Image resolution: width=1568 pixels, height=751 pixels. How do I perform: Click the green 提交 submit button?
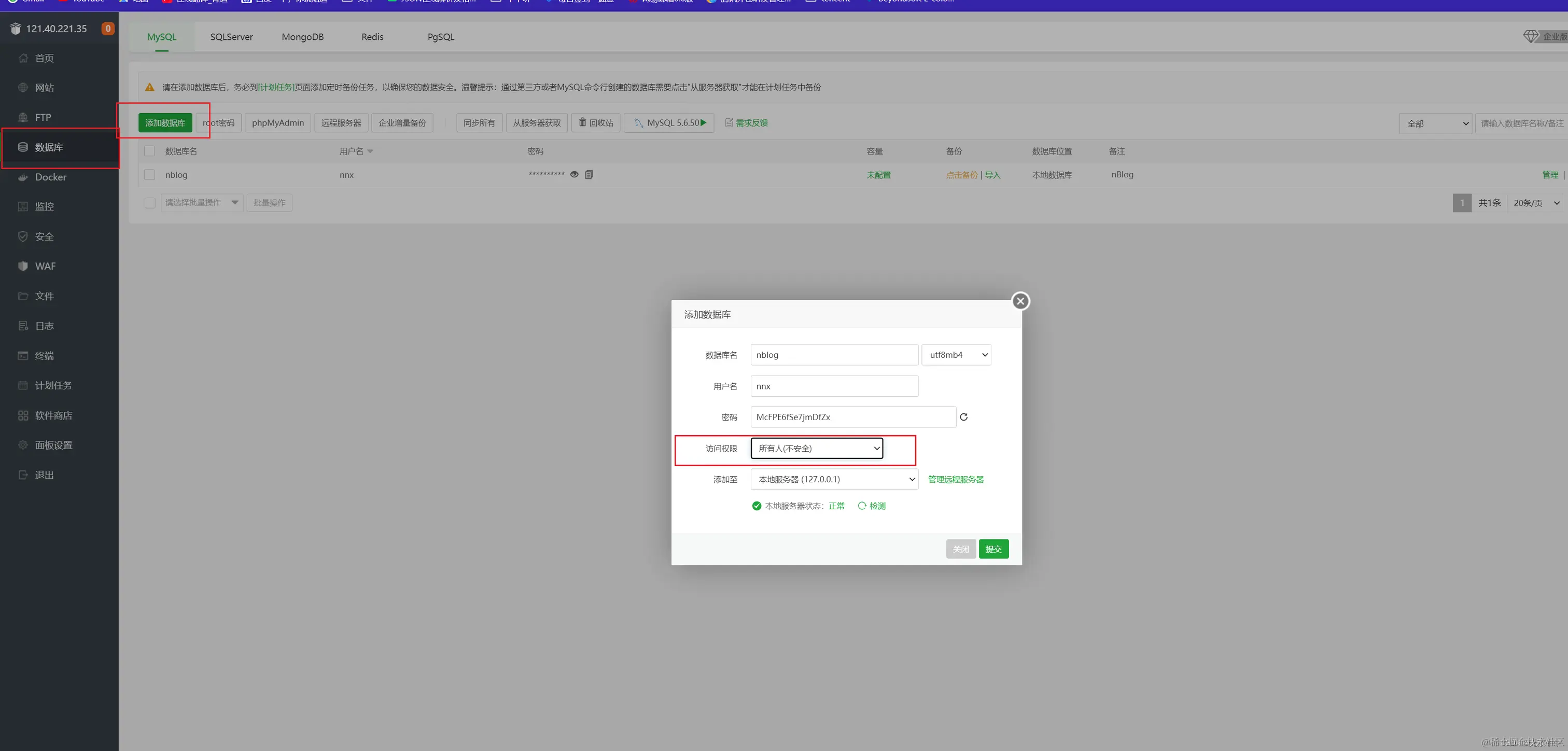coord(993,549)
